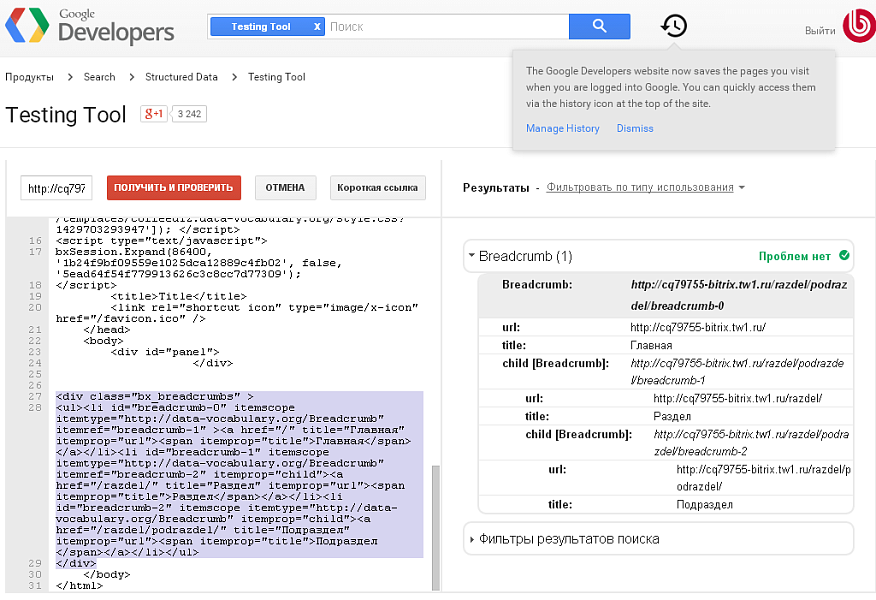Open the Manage History link
Screen dimensions: 876x600
pyautogui.click(x=562, y=128)
